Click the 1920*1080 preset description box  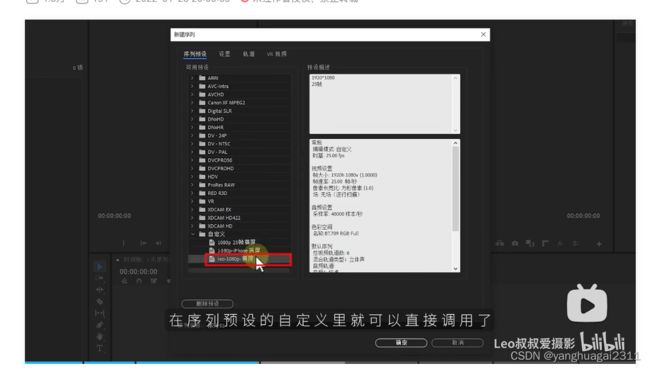point(384,104)
